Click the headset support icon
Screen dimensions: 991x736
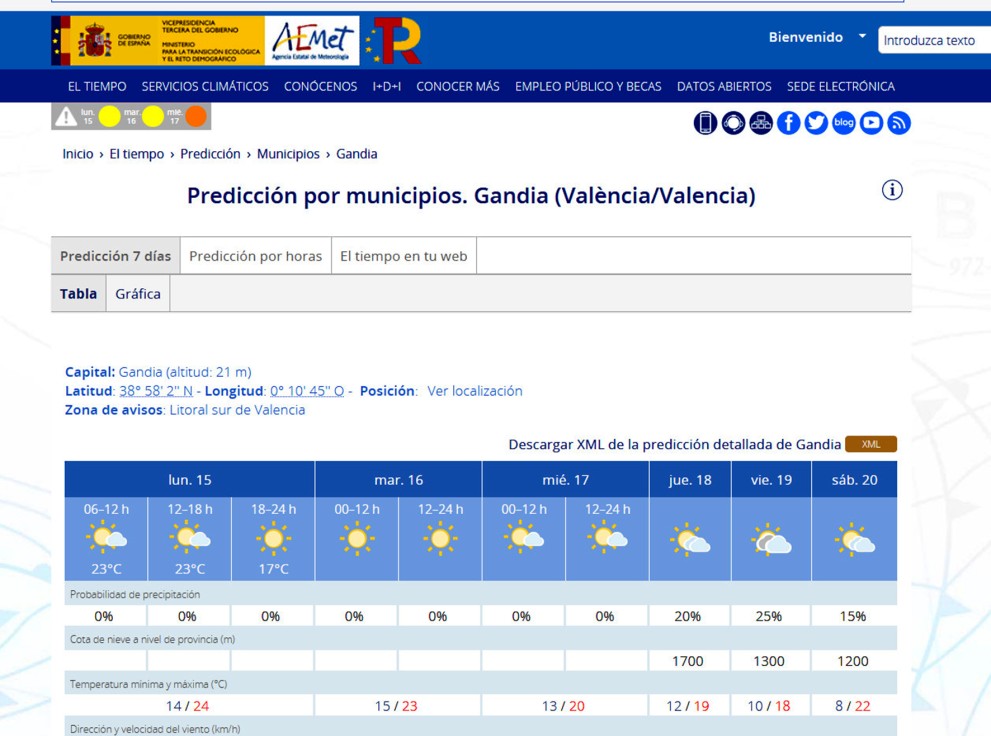point(733,123)
